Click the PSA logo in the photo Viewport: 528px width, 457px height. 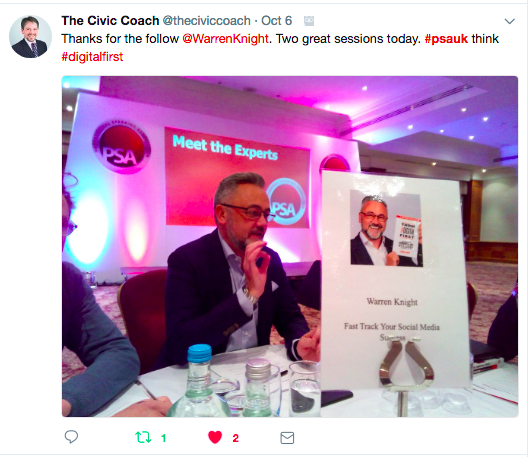(121, 146)
